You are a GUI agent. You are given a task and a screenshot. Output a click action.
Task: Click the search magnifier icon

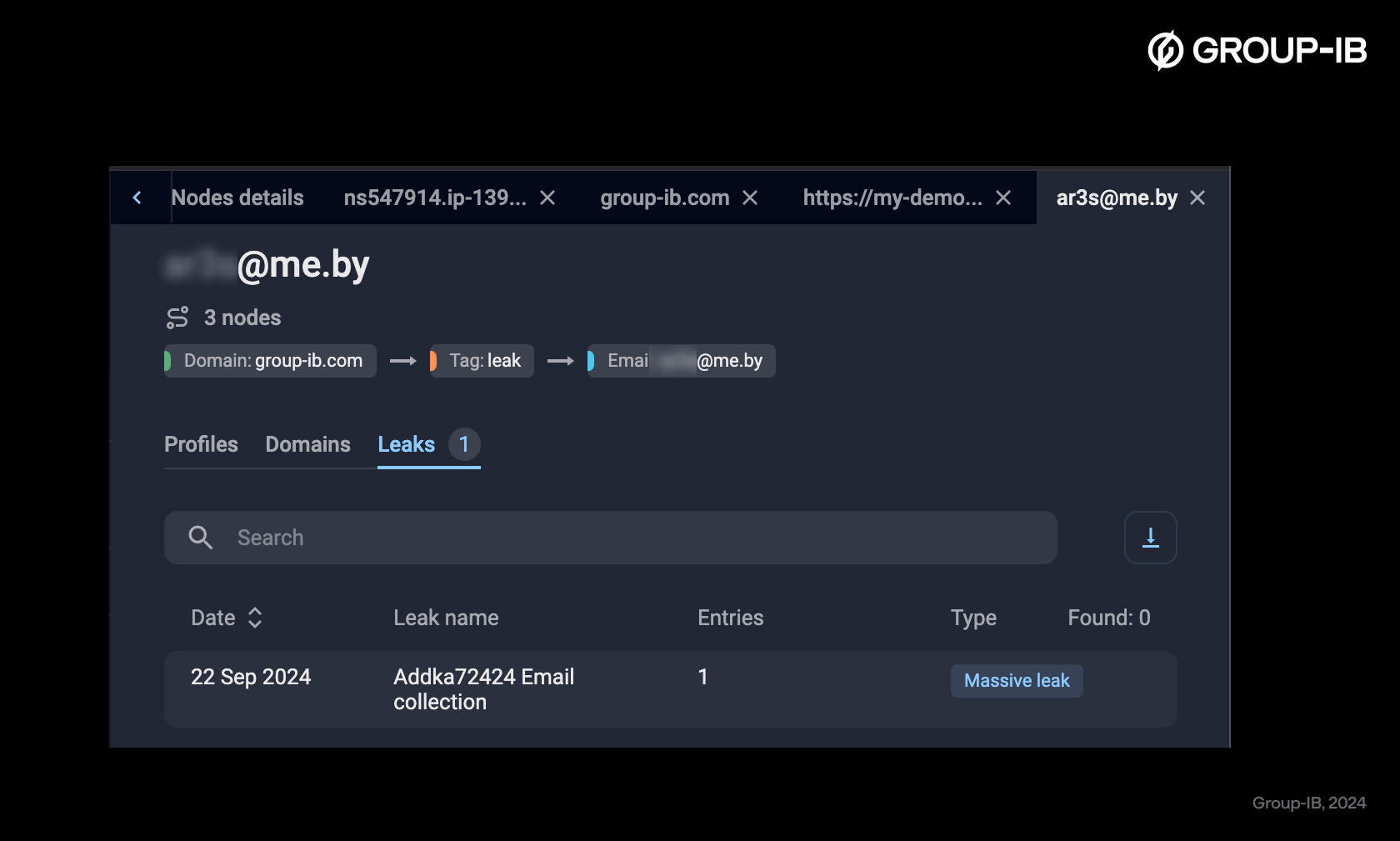[200, 538]
